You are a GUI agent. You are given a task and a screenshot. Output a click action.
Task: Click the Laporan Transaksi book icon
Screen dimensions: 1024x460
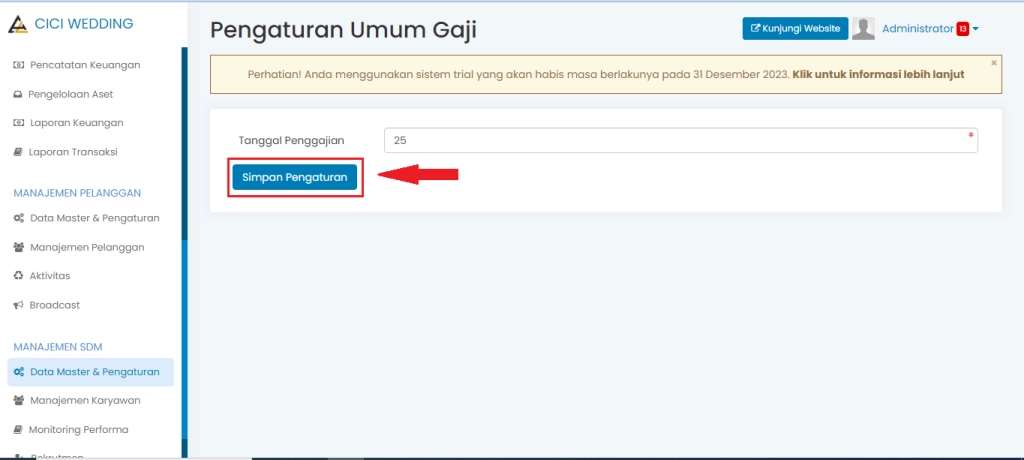coord(18,152)
